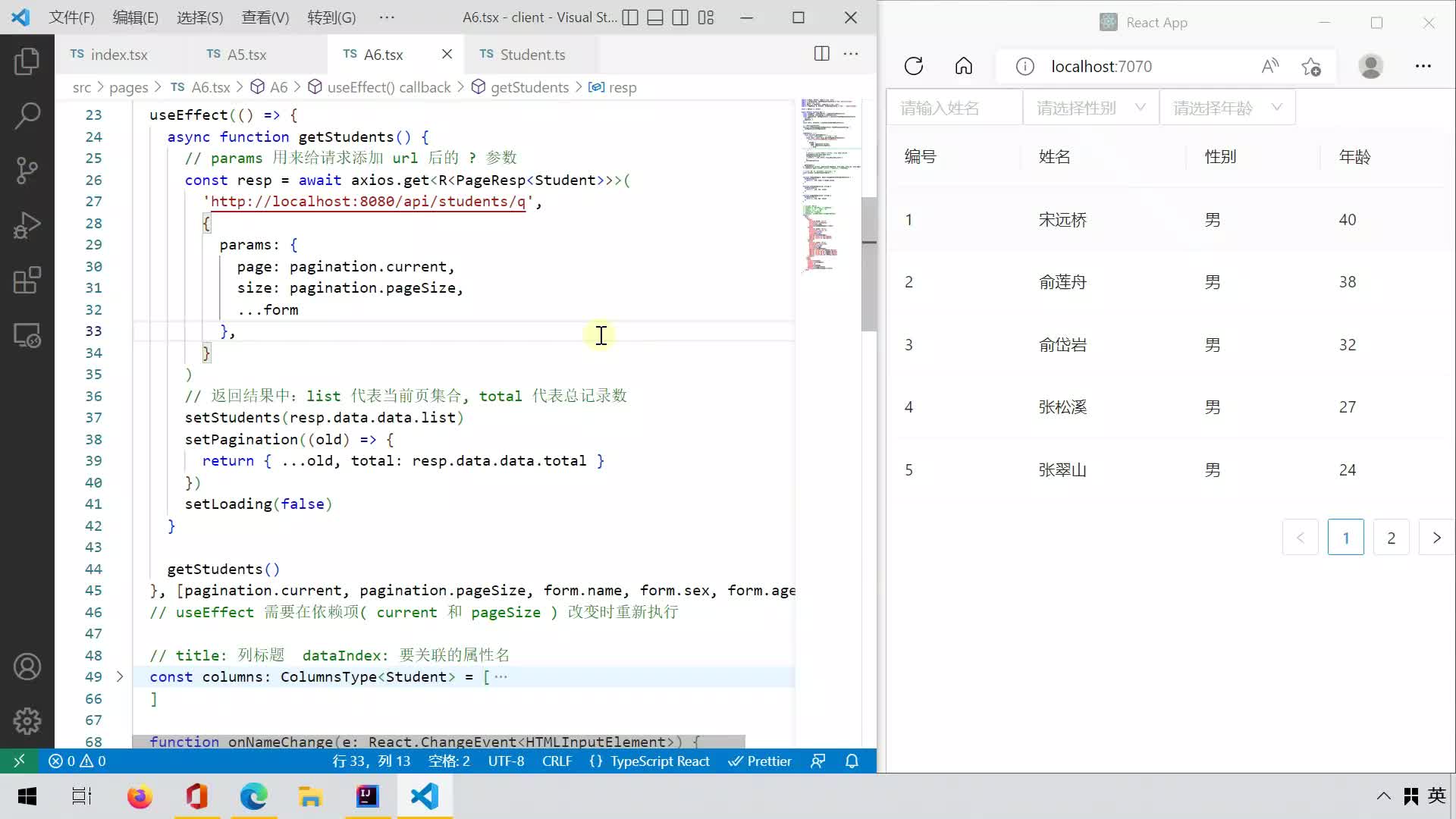Click the feedback icon in the status bar
Image resolution: width=1456 pixels, height=819 pixels.
tap(817, 761)
